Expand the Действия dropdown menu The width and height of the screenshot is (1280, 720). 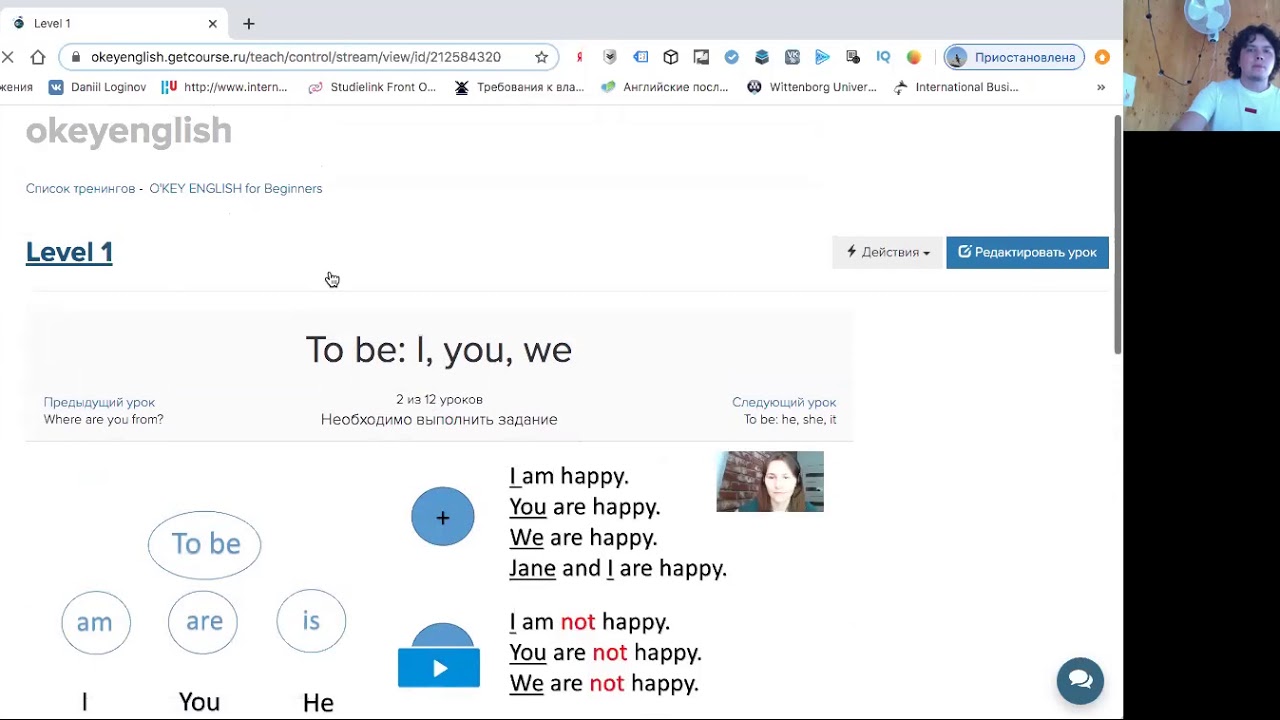(887, 252)
